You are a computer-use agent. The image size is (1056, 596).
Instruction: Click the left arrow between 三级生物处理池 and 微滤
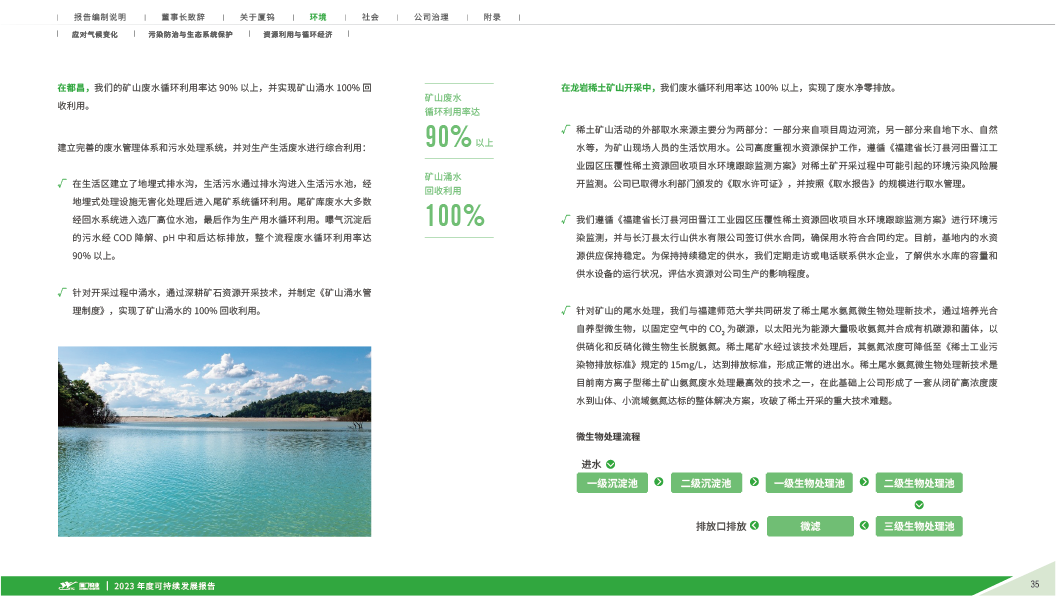click(x=863, y=525)
